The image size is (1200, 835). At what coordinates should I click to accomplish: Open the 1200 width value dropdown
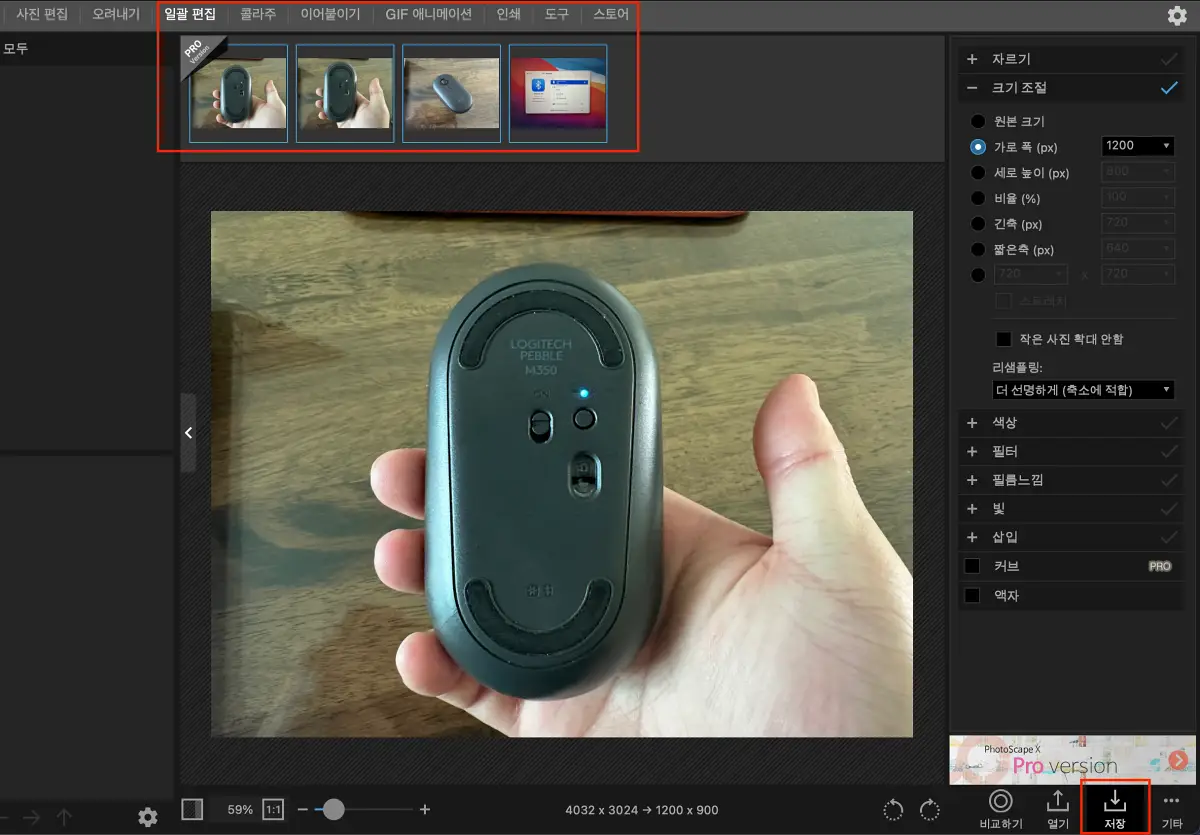point(1137,146)
